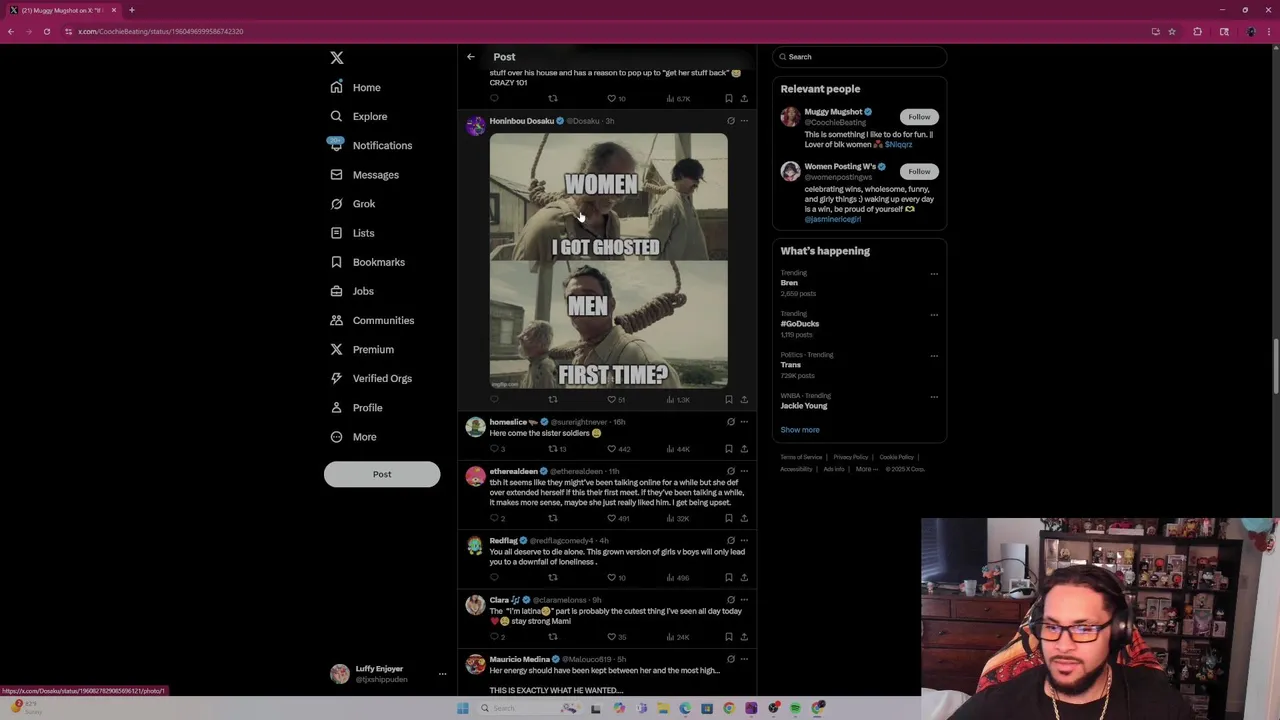
Task: Bookmark this page with the star icon
Action: pyautogui.click(x=1172, y=31)
